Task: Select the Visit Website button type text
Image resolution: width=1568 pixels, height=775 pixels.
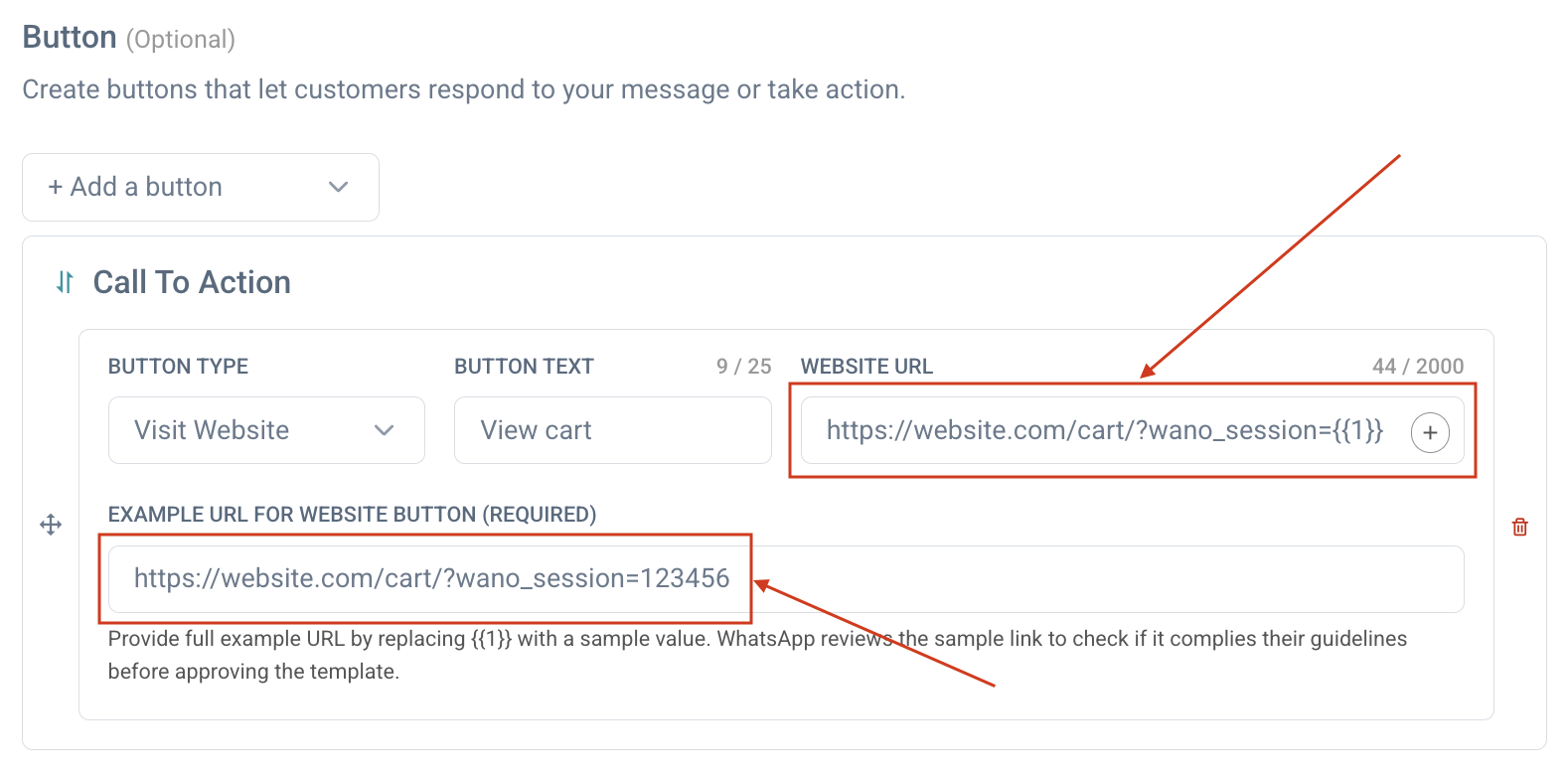Action: 212,430
